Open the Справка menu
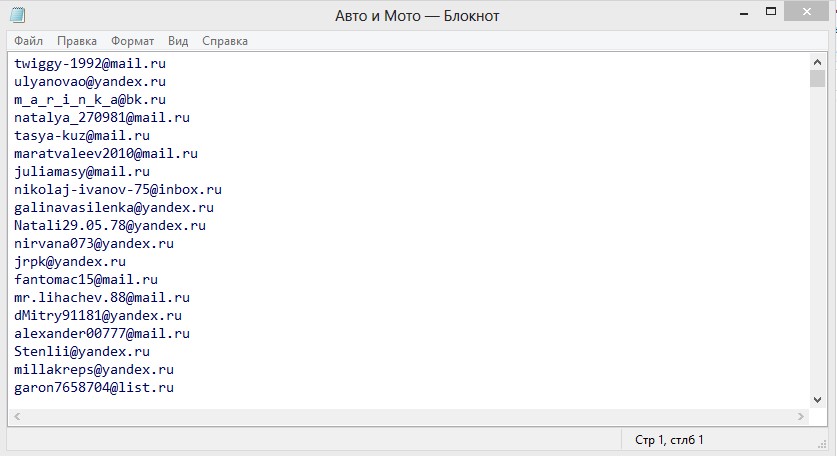This screenshot has width=837, height=456. click(225, 41)
